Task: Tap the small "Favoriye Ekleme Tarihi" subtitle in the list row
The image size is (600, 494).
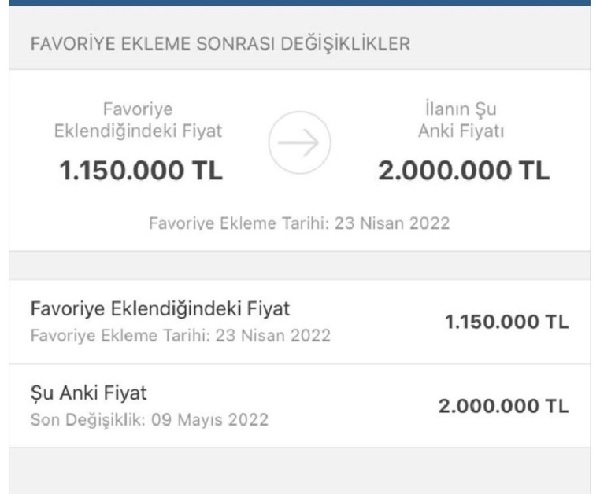Action: click(175, 333)
